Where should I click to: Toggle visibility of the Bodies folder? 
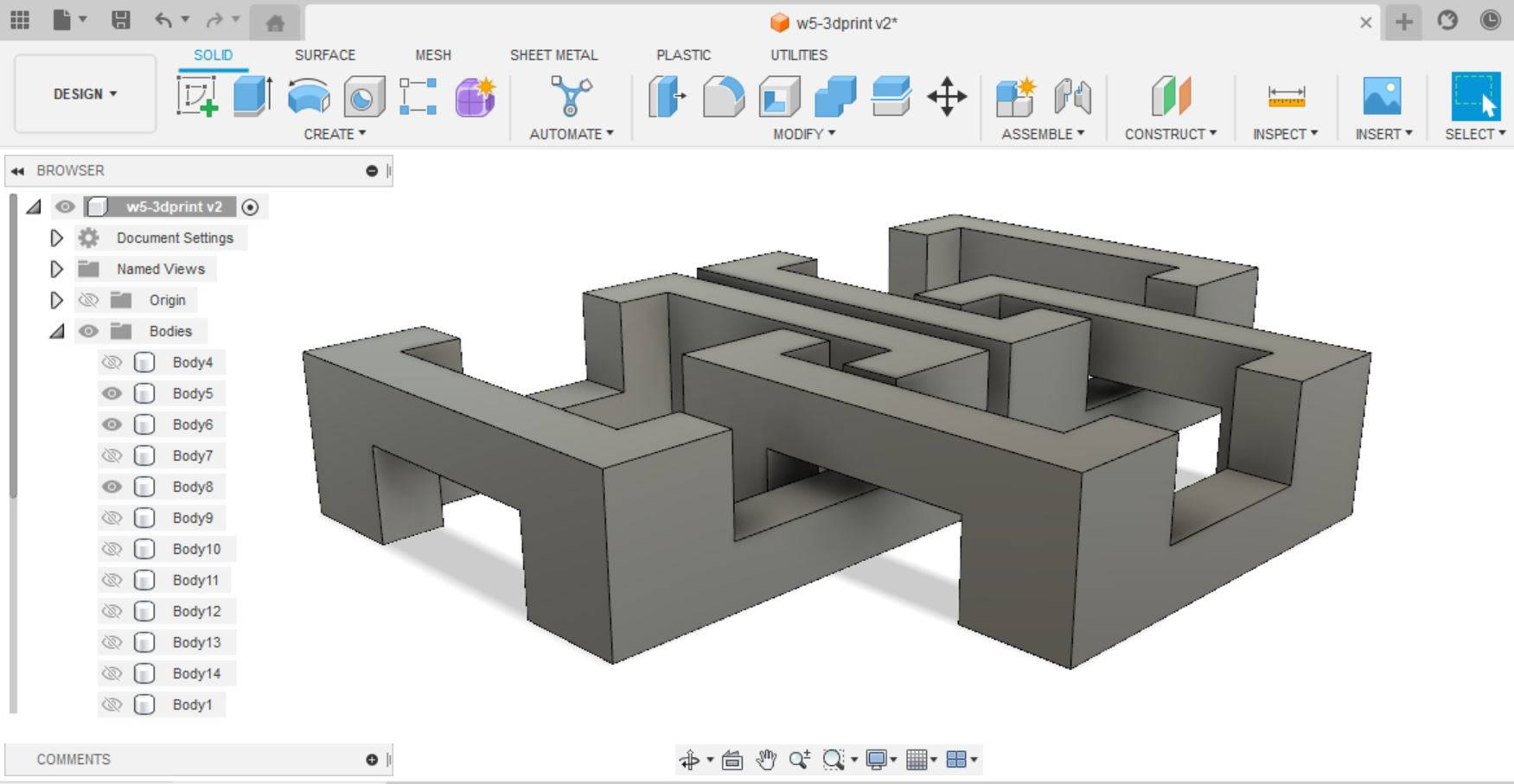click(x=88, y=331)
